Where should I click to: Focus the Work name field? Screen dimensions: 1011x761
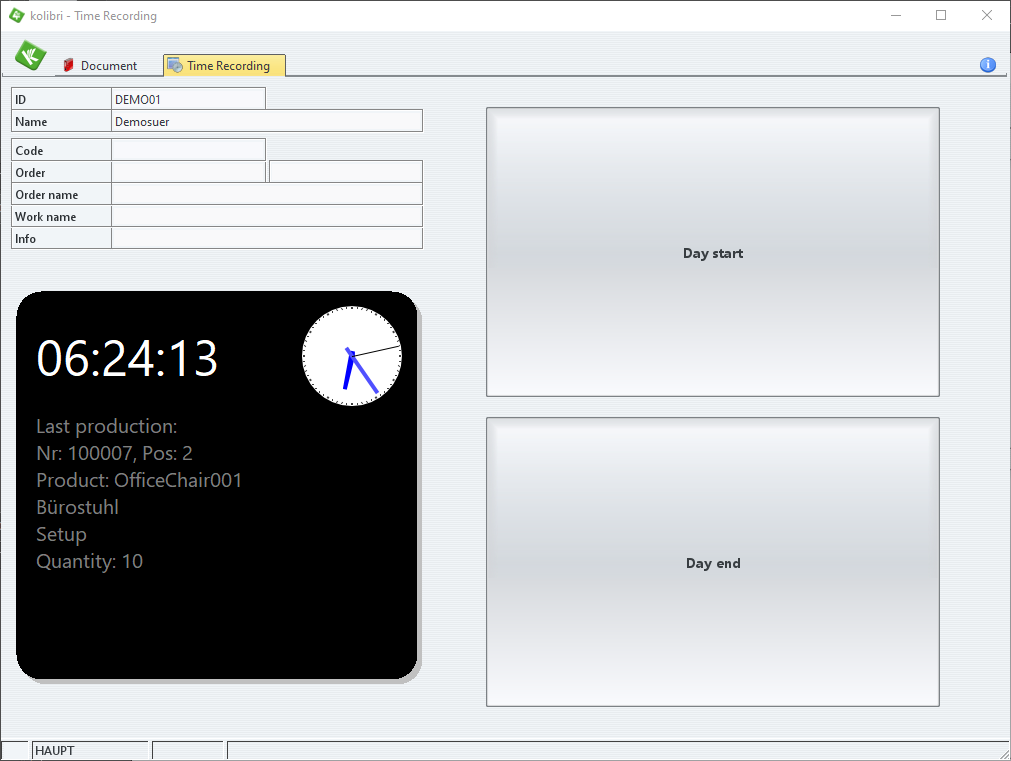(x=266, y=216)
